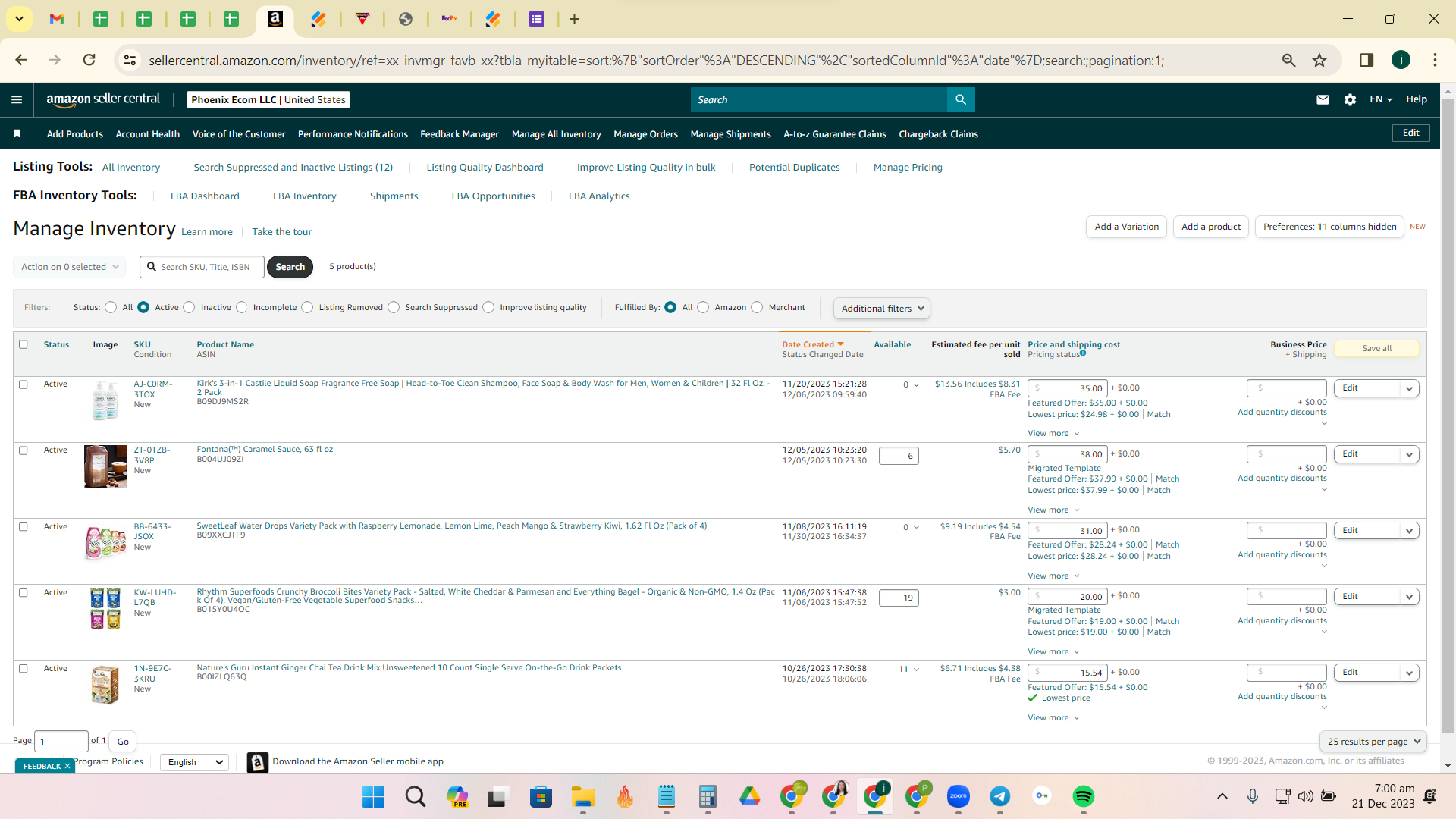Select the Incomplete status filter

[x=241, y=307]
